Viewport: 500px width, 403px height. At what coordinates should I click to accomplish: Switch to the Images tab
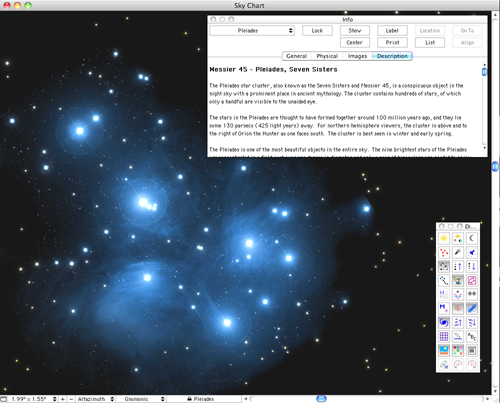pyautogui.click(x=357, y=56)
